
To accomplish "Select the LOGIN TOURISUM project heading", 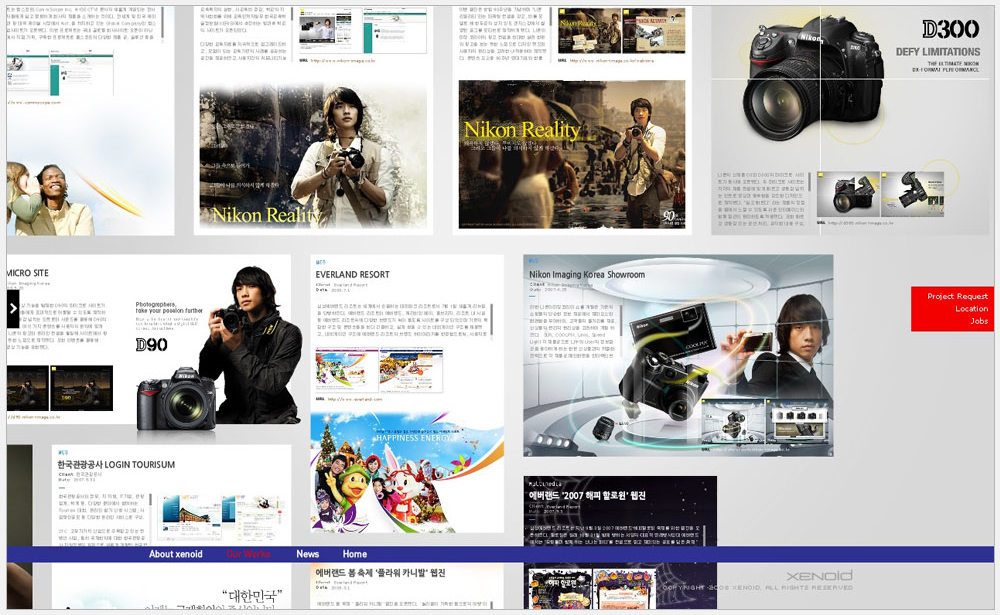I will pos(116,465).
